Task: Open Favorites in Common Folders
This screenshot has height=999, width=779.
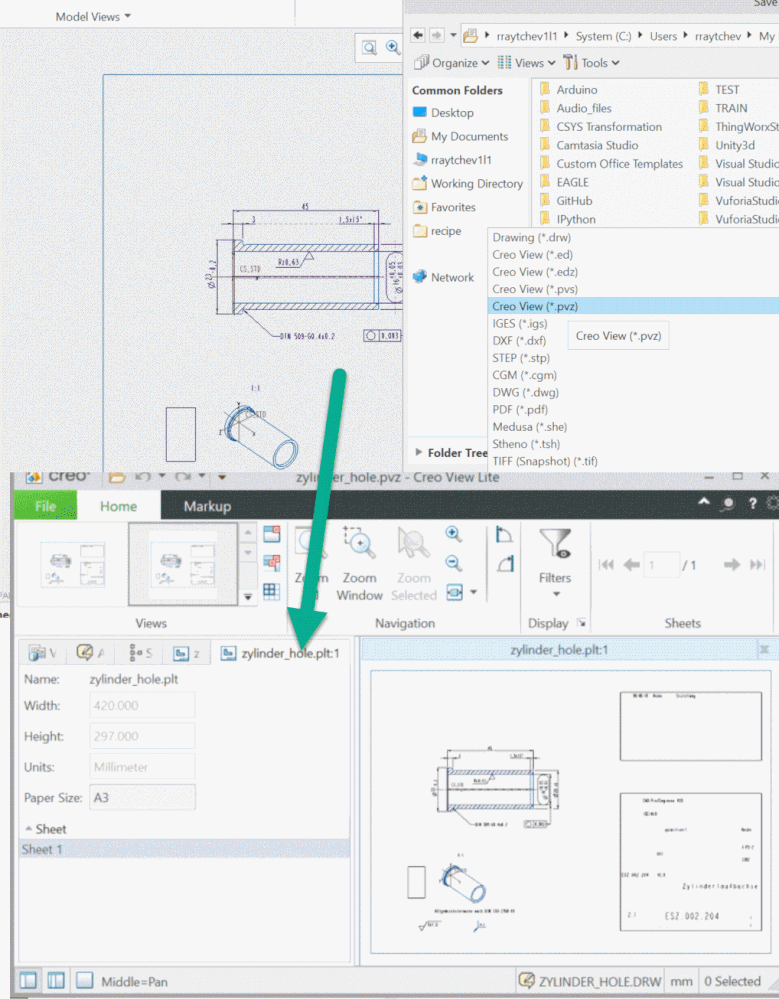Action: 444,206
